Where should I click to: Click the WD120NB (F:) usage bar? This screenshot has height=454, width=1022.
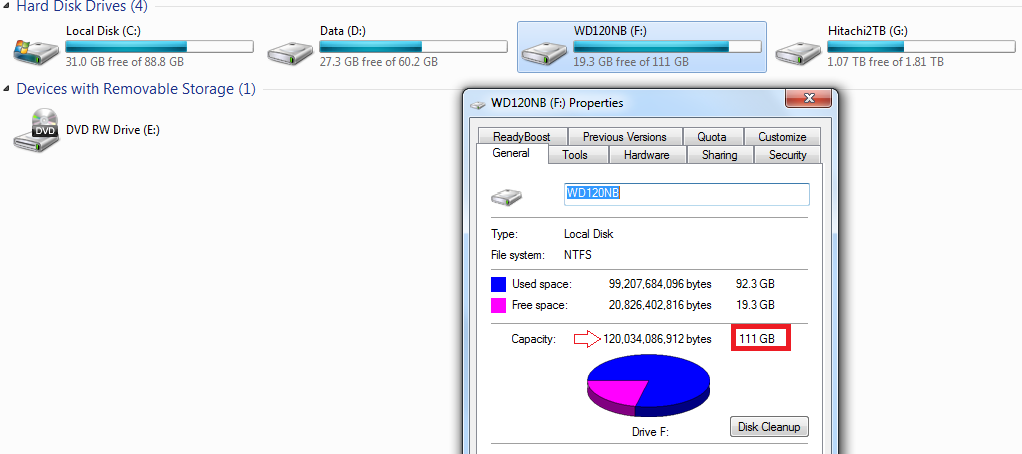667,47
